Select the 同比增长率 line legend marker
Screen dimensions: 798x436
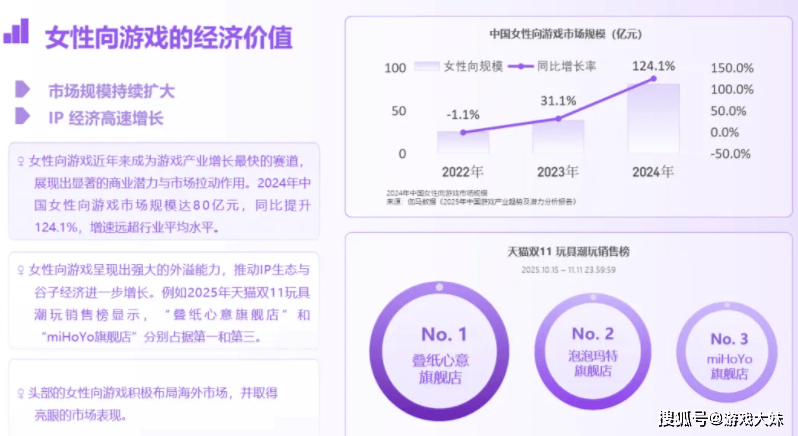(521, 66)
